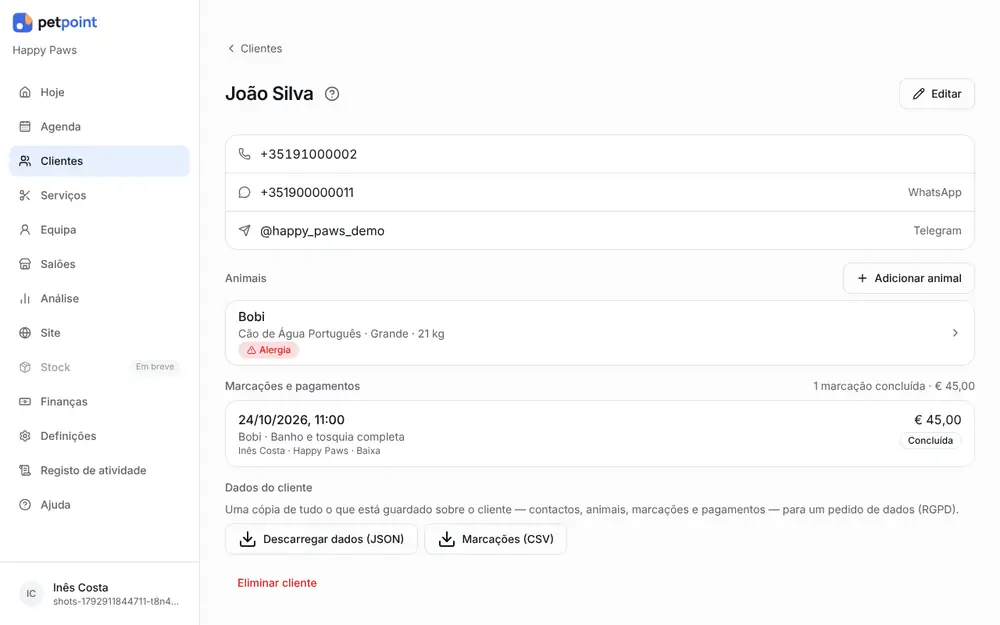Open Registo de atividade log
The height and width of the screenshot is (625, 1000).
(x=99, y=471)
